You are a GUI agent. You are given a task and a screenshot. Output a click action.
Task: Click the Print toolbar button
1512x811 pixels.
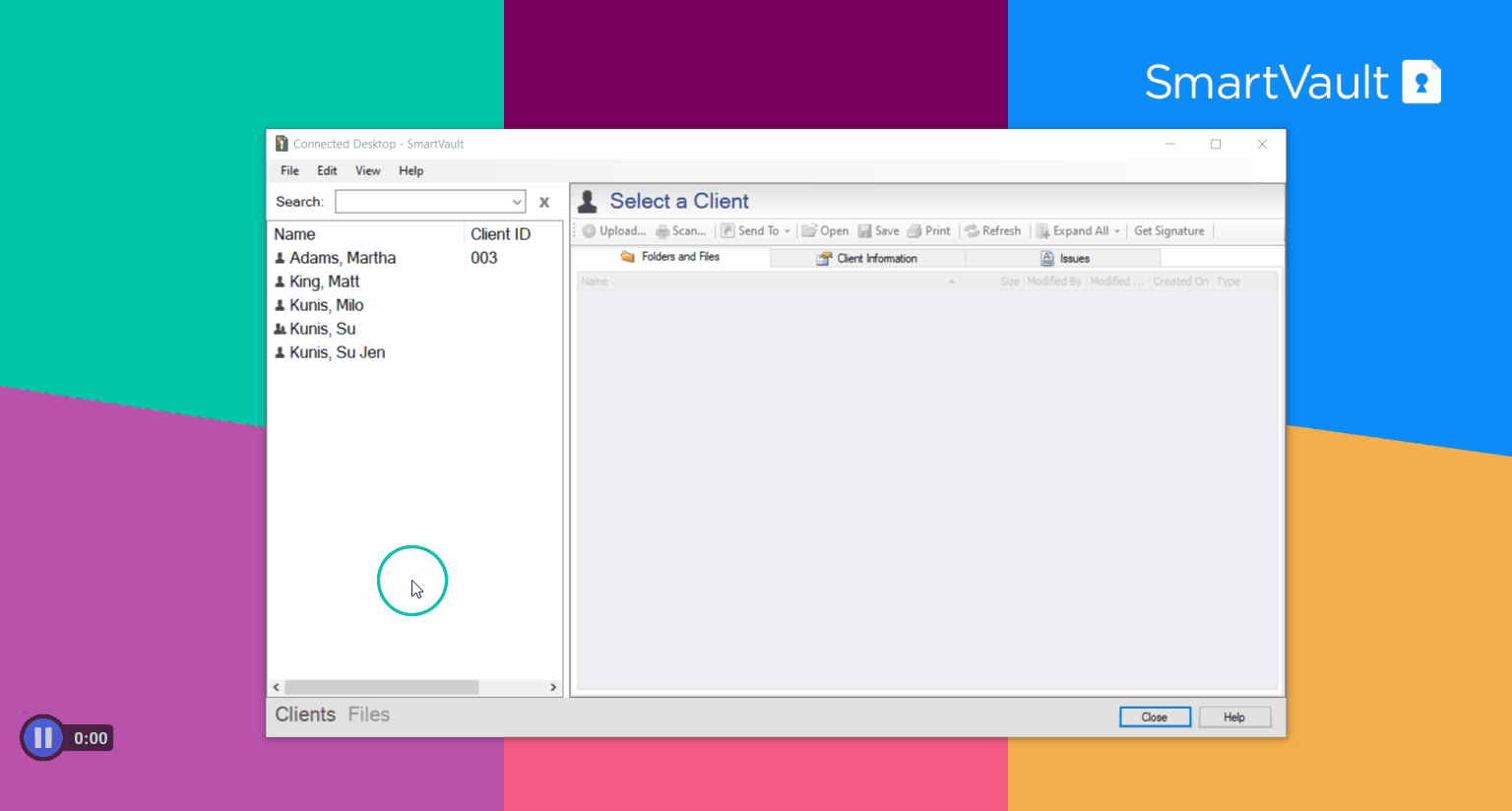coord(928,231)
